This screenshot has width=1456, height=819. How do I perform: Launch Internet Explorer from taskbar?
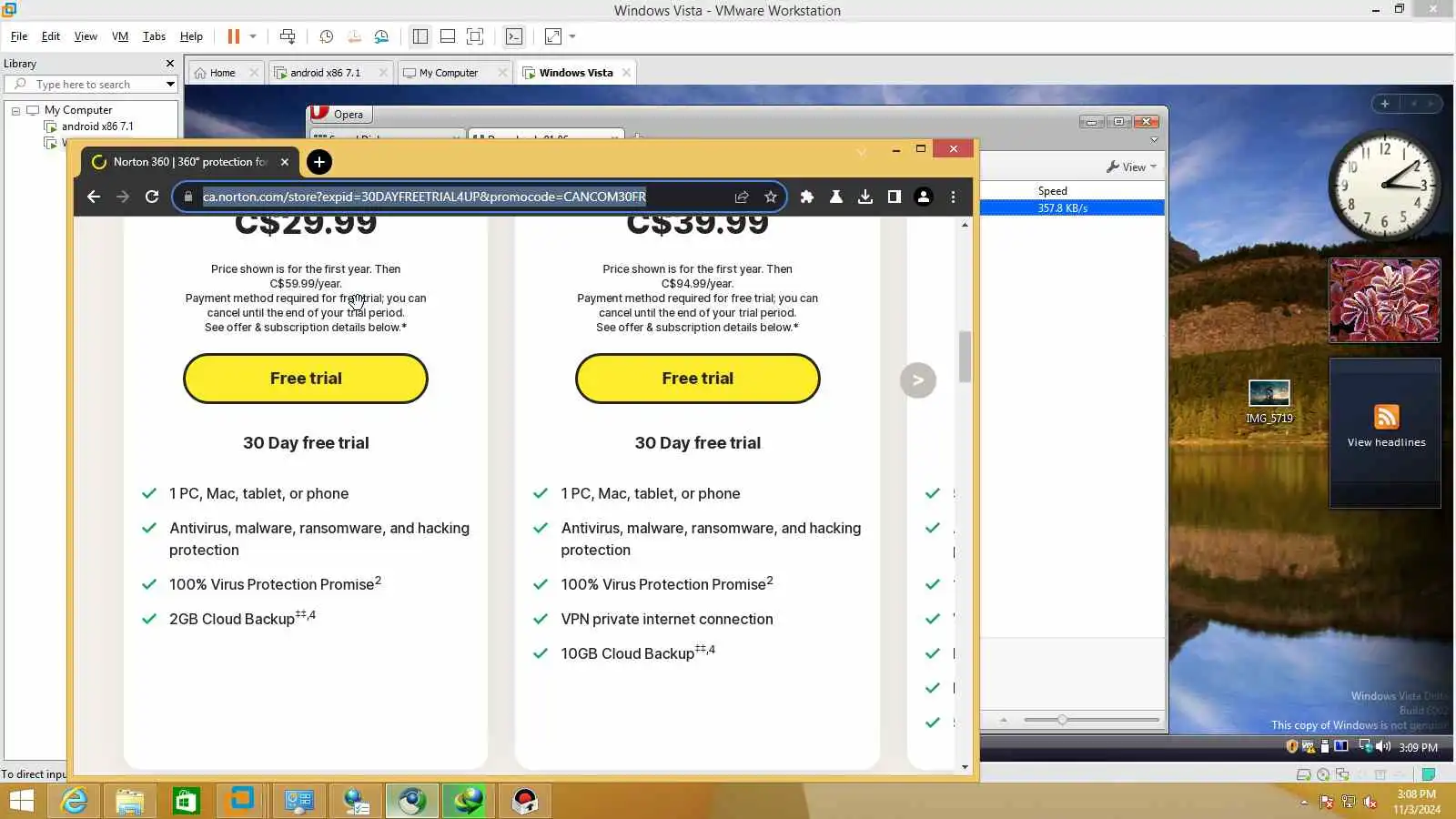point(74,801)
